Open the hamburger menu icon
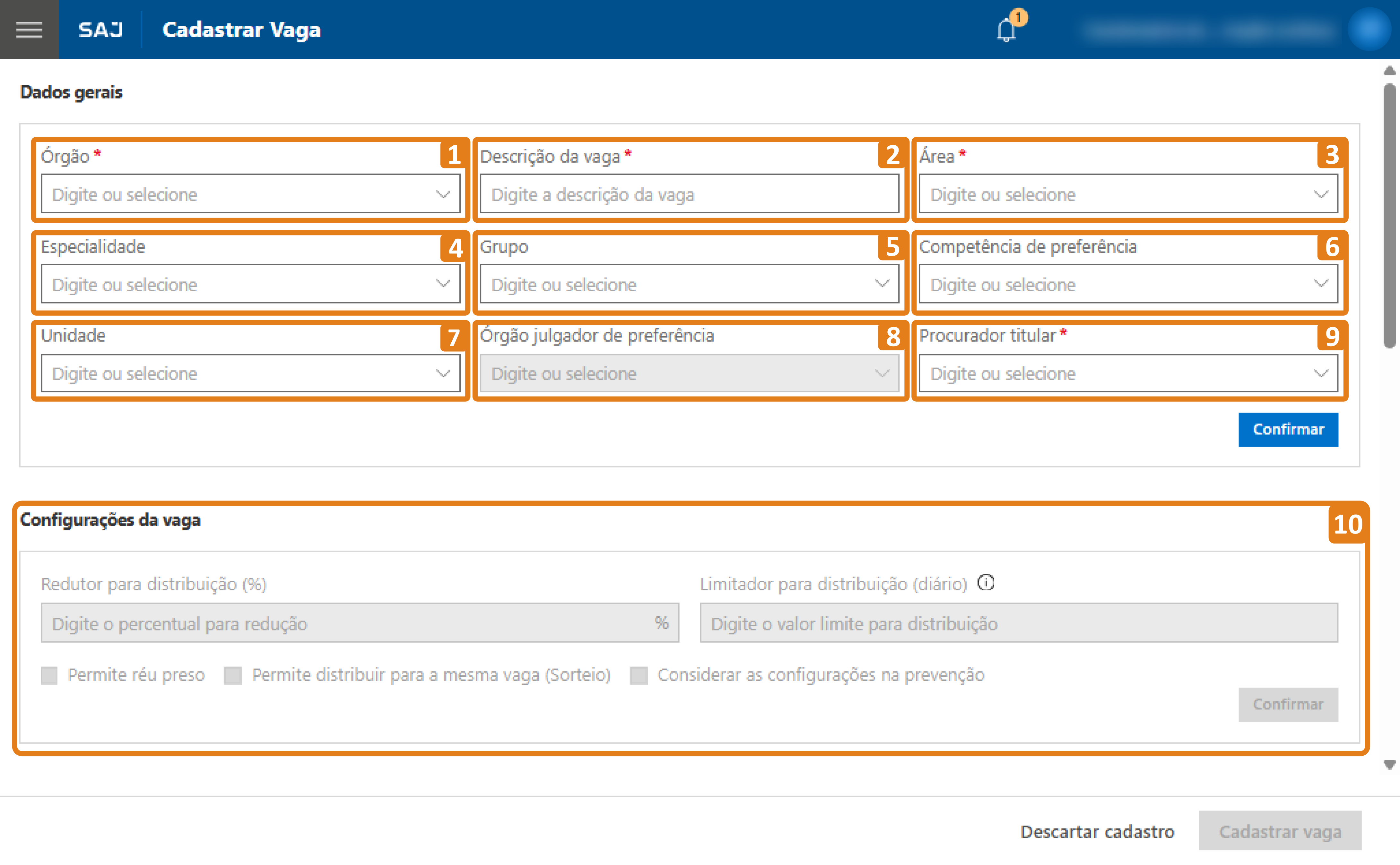The width and height of the screenshot is (1400, 865). pos(29,29)
